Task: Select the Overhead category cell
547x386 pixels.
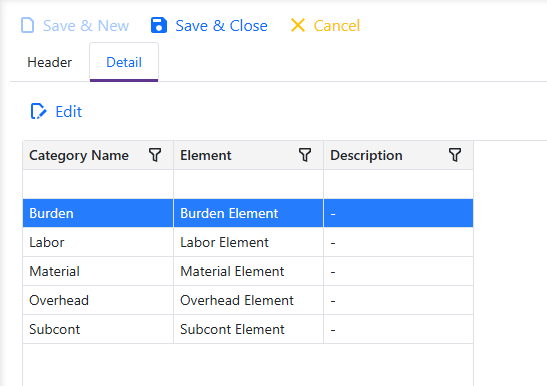Action: coord(98,300)
